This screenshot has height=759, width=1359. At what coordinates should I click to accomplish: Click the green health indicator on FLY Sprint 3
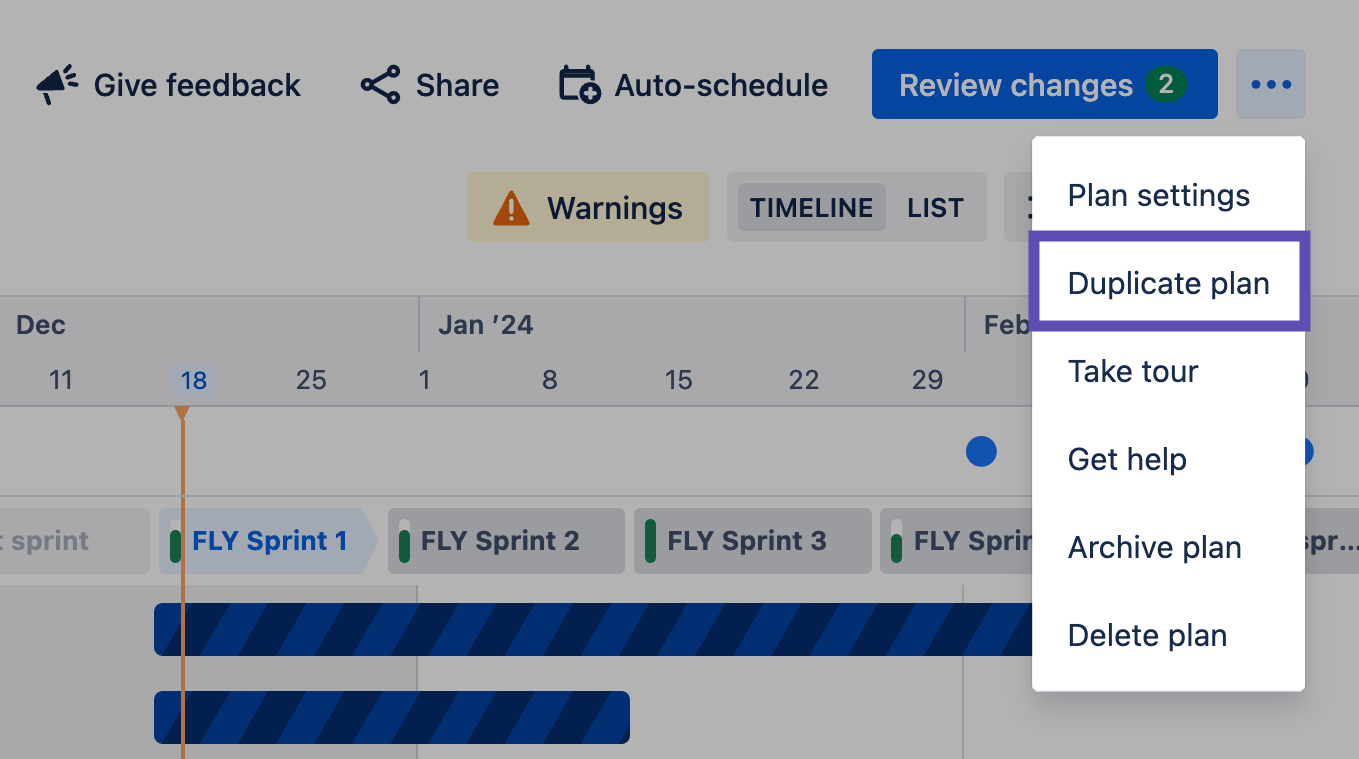tap(650, 540)
